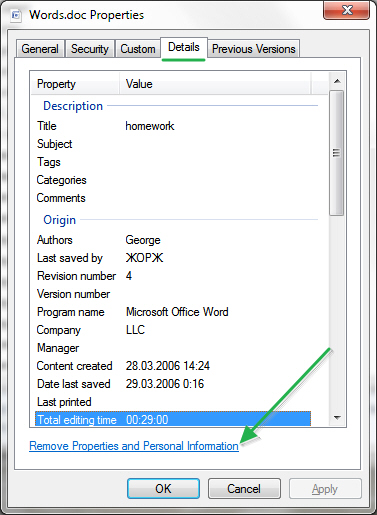
Task: Select the Total editing time row
Action: tap(173, 420)
